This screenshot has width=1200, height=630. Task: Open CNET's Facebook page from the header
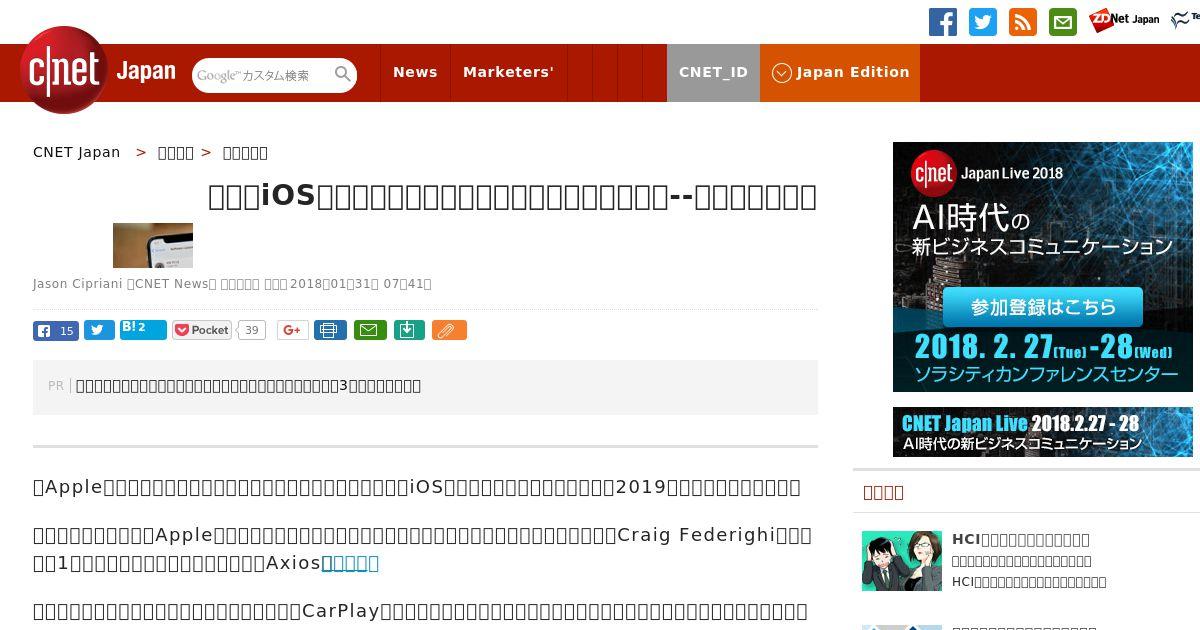pyautogui.click(x=943, y=22)
